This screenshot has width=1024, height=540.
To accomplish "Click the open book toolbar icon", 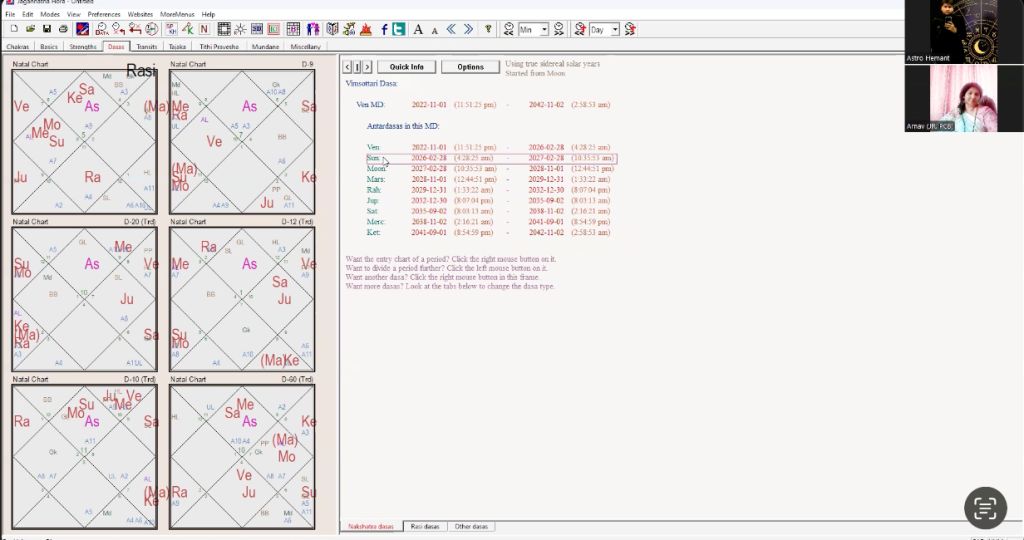I will point(332,29).
